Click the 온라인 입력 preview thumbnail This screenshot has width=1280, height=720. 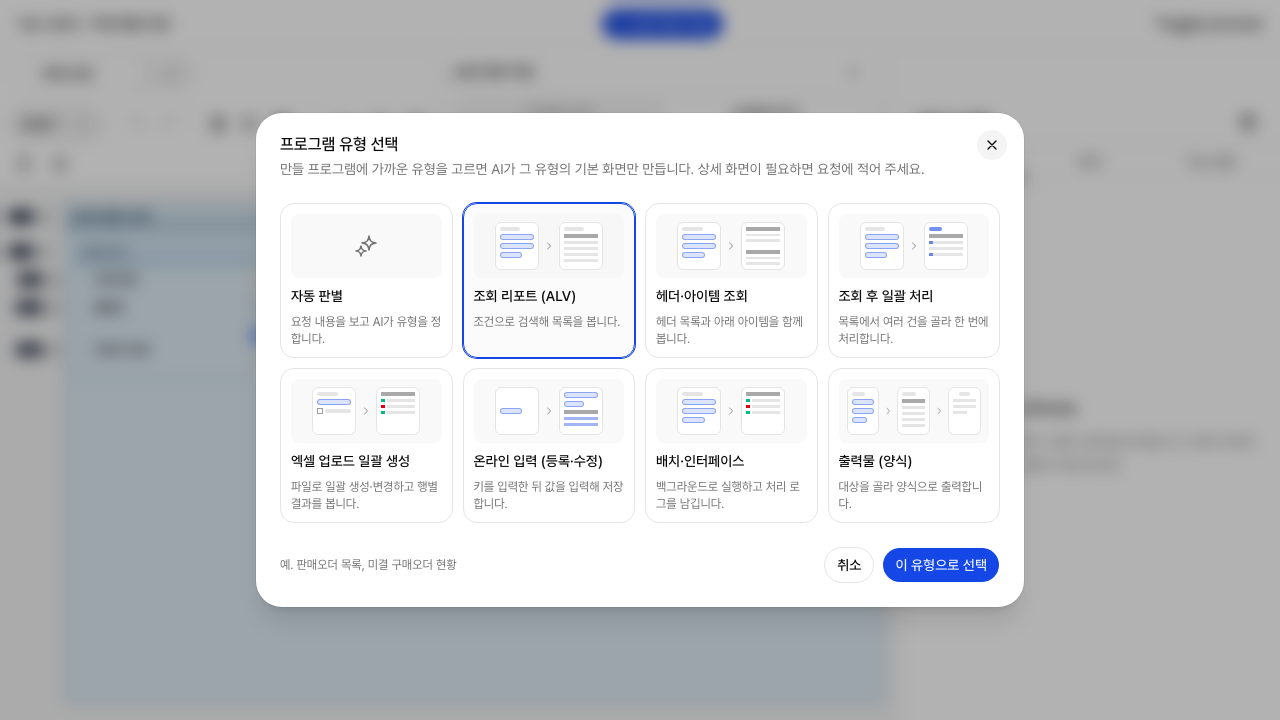click(549, 411)
